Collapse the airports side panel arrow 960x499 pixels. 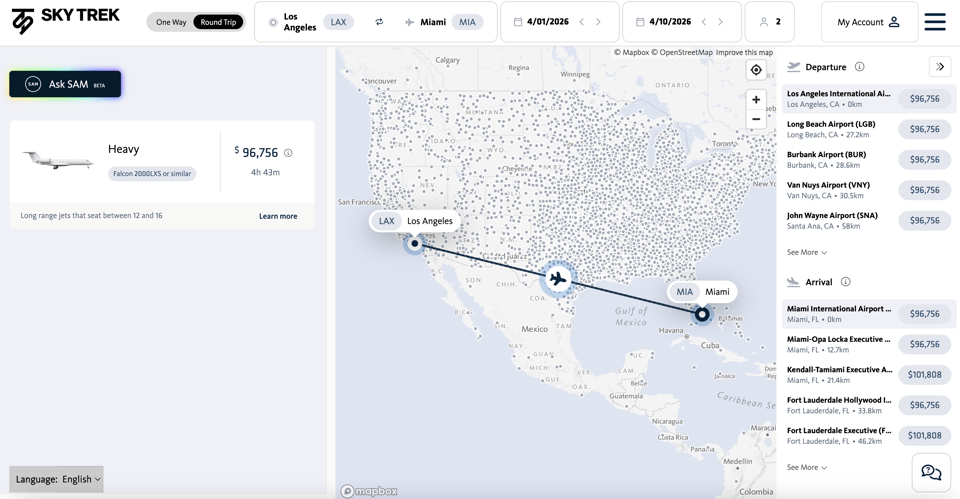tap(940, 67)
